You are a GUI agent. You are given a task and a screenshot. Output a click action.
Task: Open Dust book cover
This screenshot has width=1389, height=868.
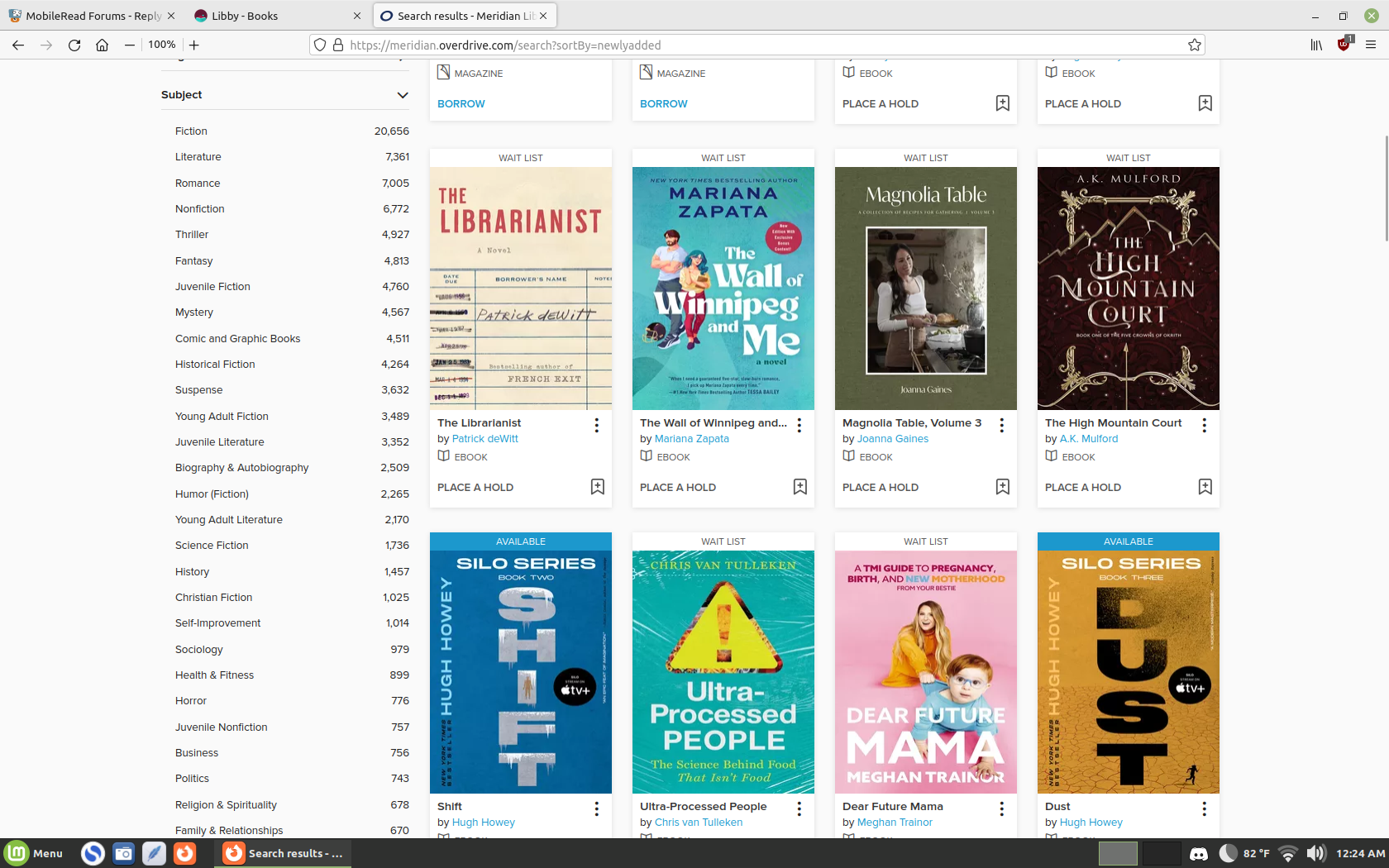coord(1129,672)
